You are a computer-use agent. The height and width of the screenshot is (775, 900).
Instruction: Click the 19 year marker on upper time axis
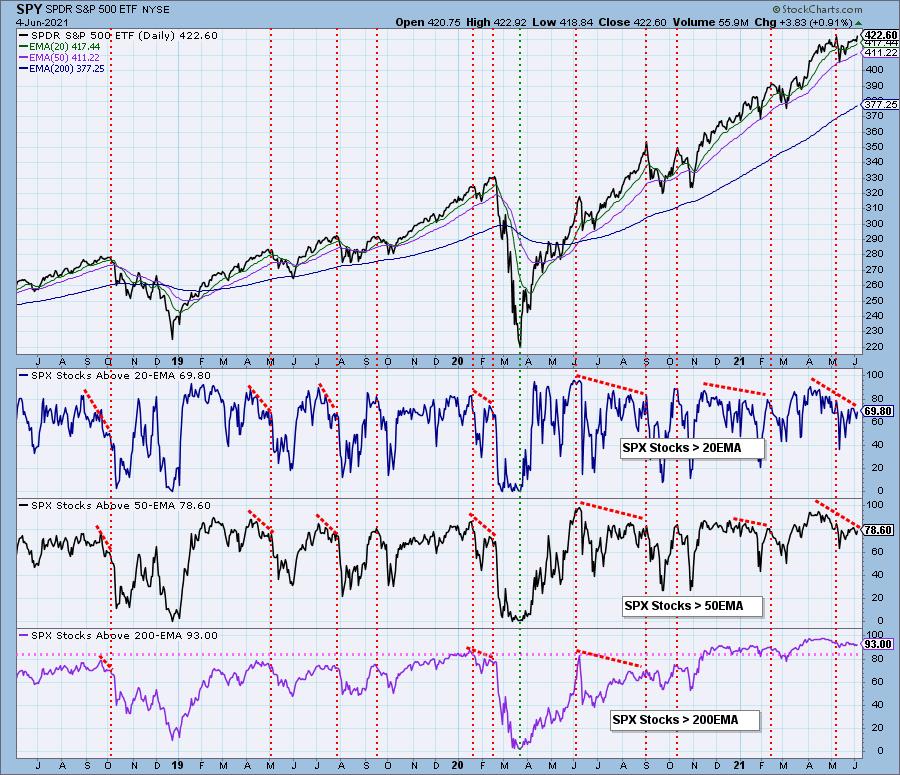click(x=177, y=362)
